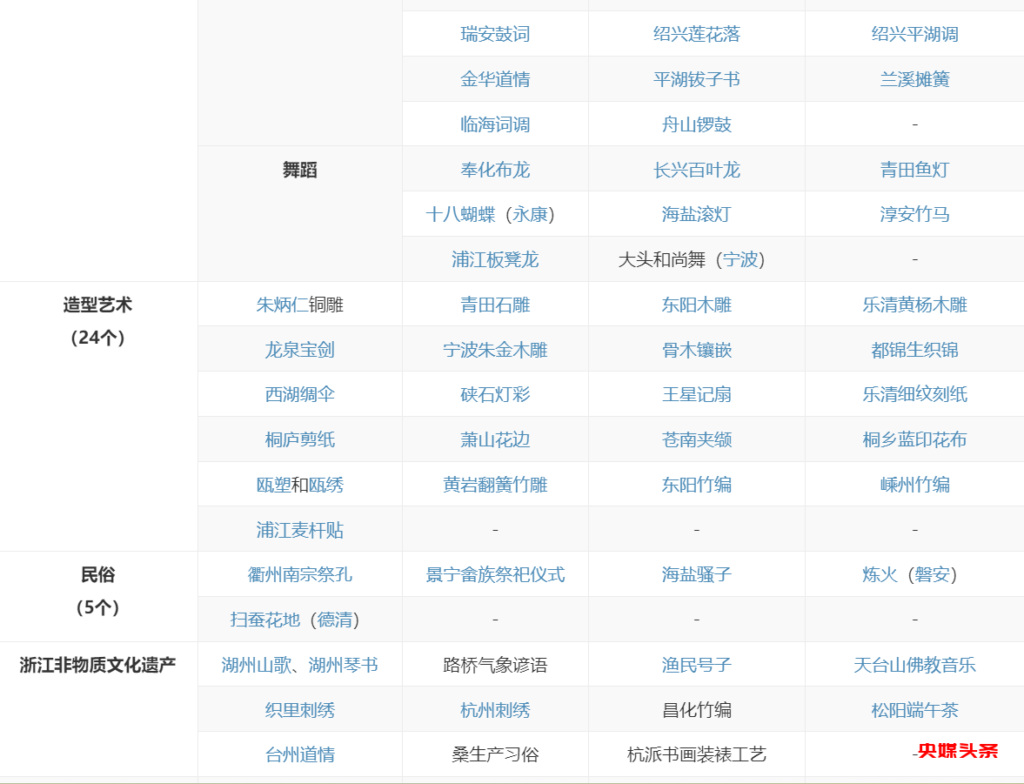Open the 兰溪摊簧 page
Image resolution: width=1024 pixels, height=784 pixels.
click(913, 79)
